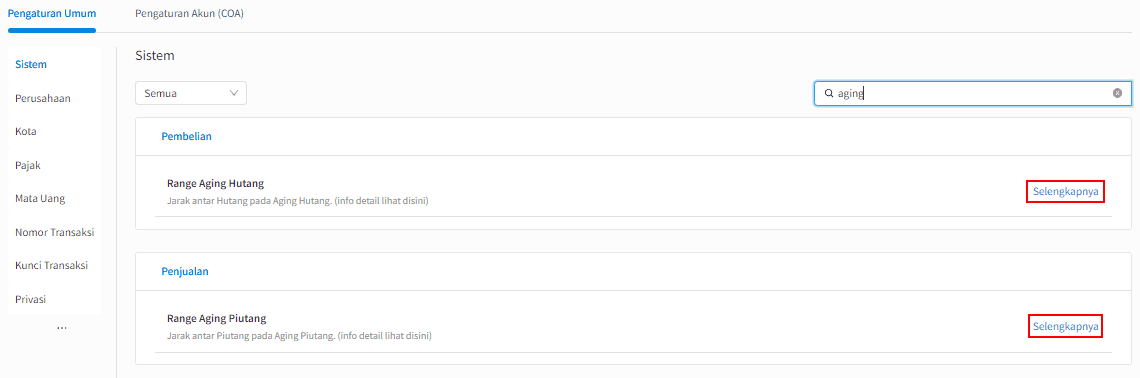
Task: Select the Pengaturan Umum tab
Action: [52, 13]
